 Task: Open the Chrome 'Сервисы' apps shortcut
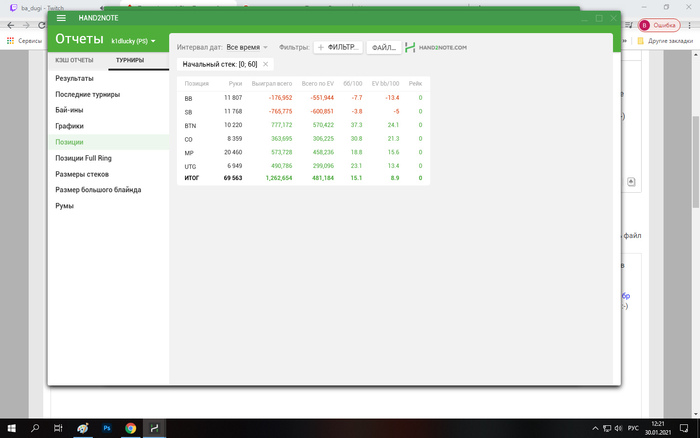coord(25,41)
